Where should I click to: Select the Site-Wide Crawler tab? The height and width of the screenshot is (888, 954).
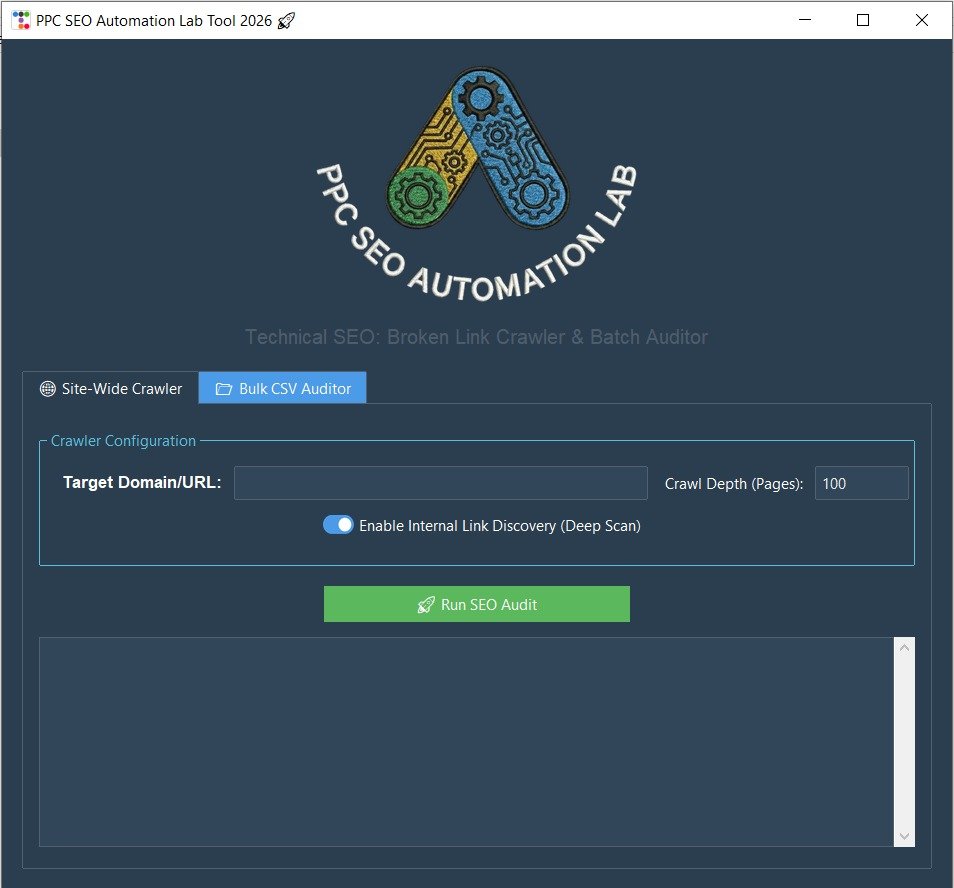pyautogui.click(x=110, y=388)
